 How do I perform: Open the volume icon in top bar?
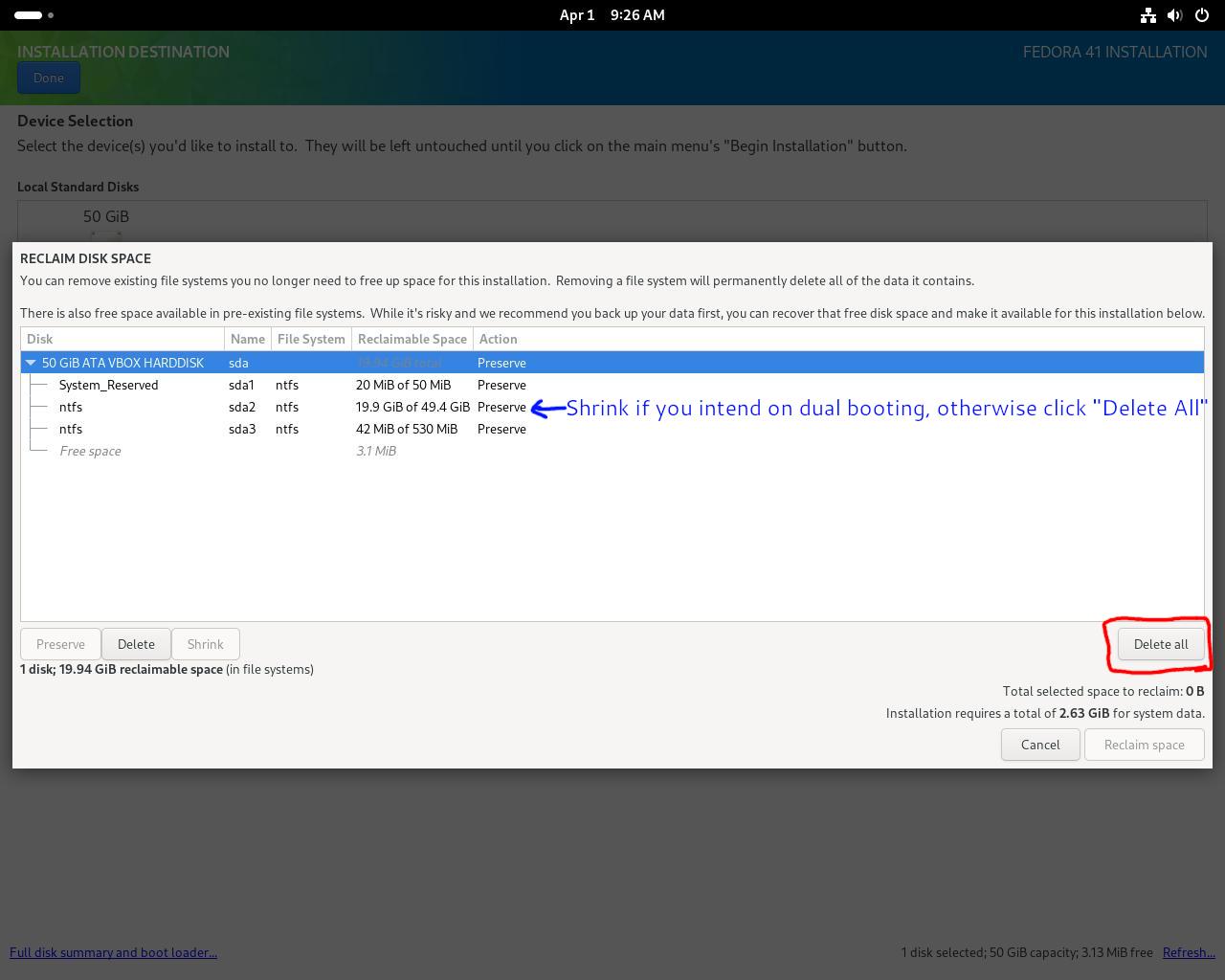coord(1175,15)
